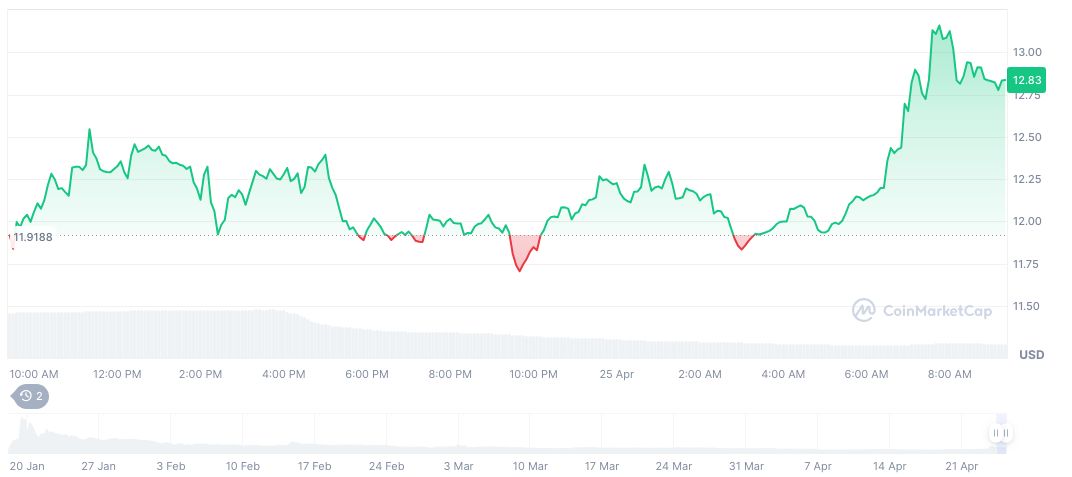Click the CoinMarketCap watermark logo icon
This screenshot has height=477, width=1072.
click(x=864, y=311)
